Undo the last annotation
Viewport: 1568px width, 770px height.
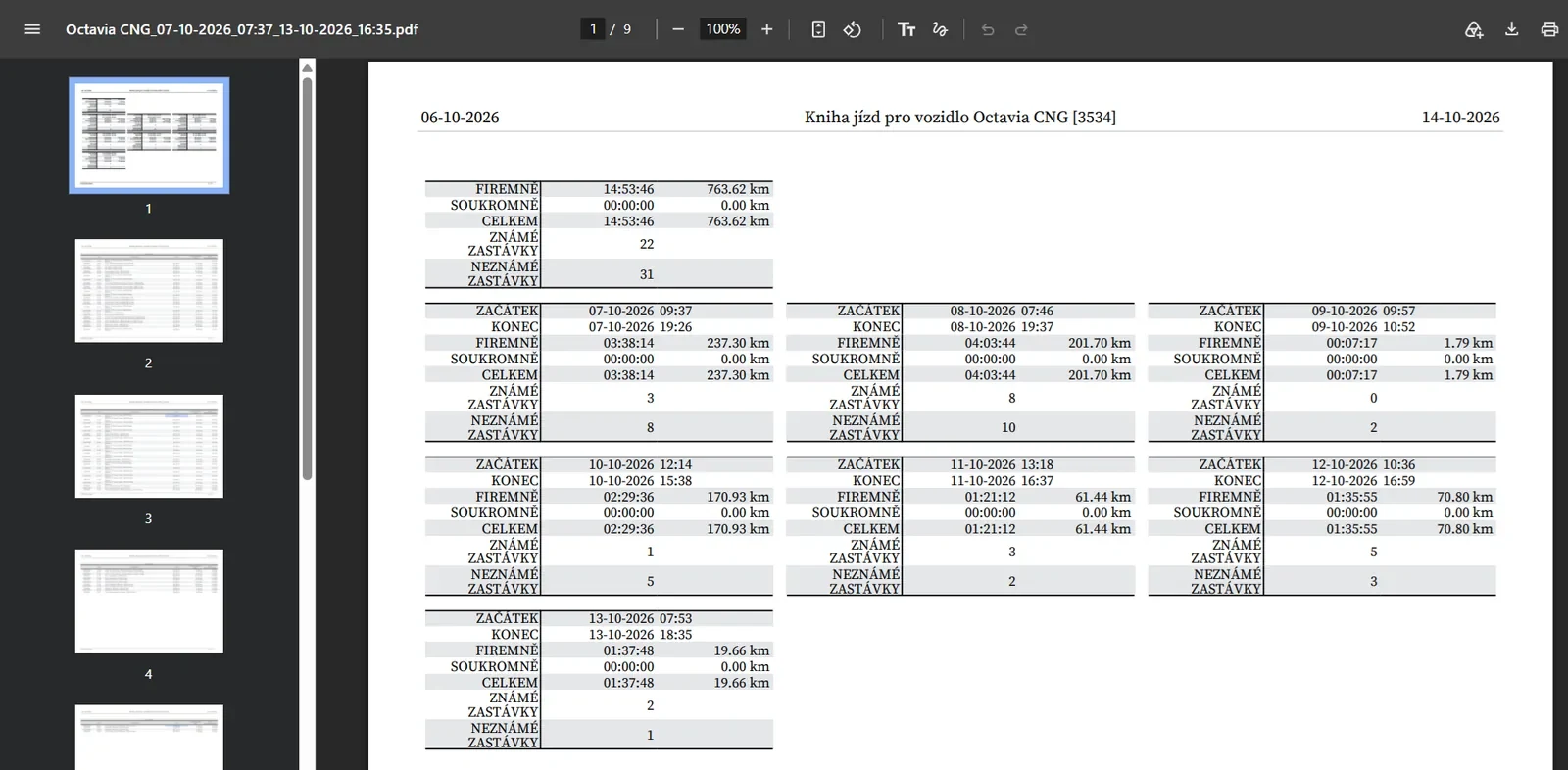[988, 29]
